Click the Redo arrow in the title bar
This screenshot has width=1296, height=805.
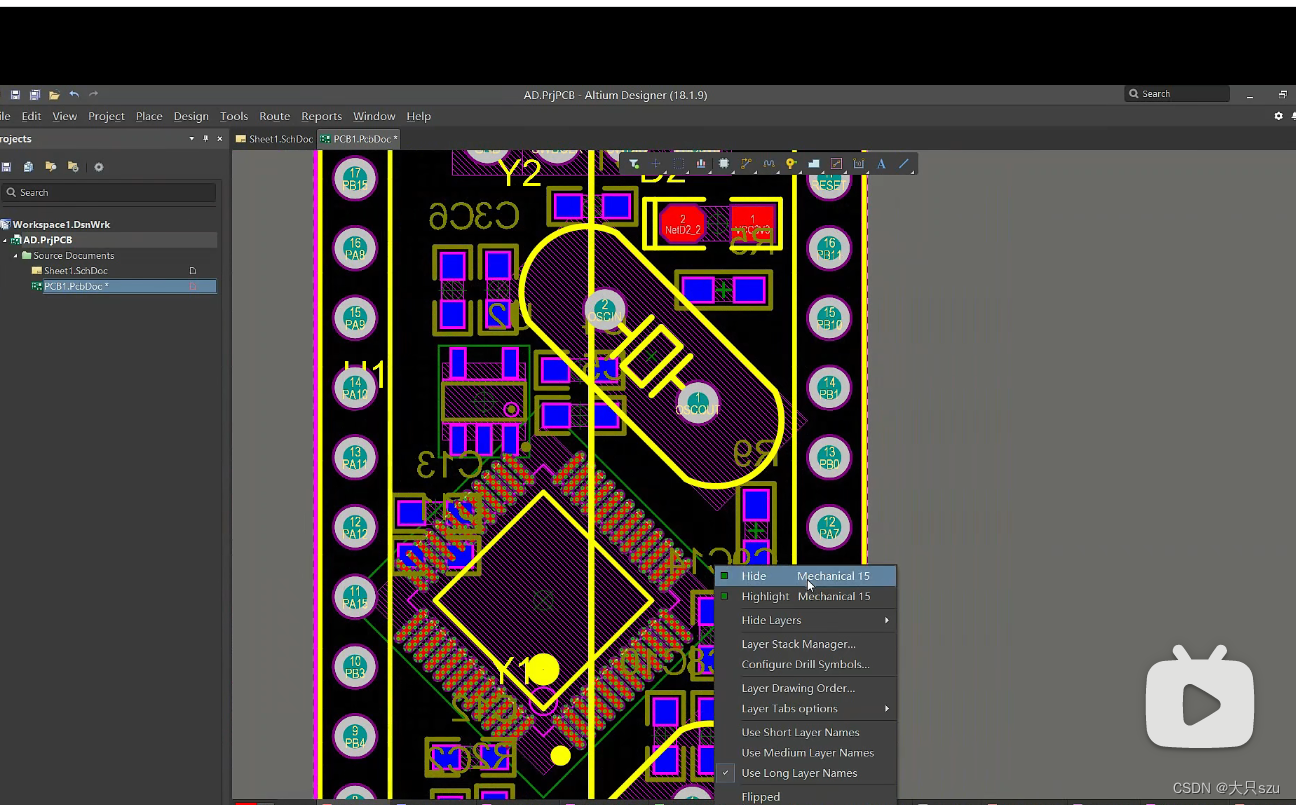click(94, 95)
